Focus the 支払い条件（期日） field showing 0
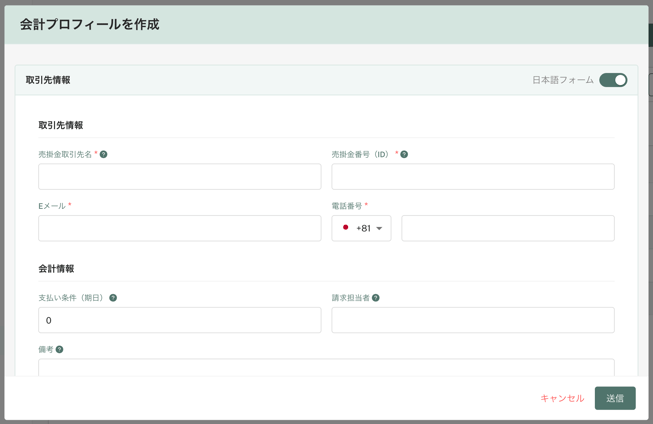The width and height of the screenshot is (653, 424). [x=180, y=320]
